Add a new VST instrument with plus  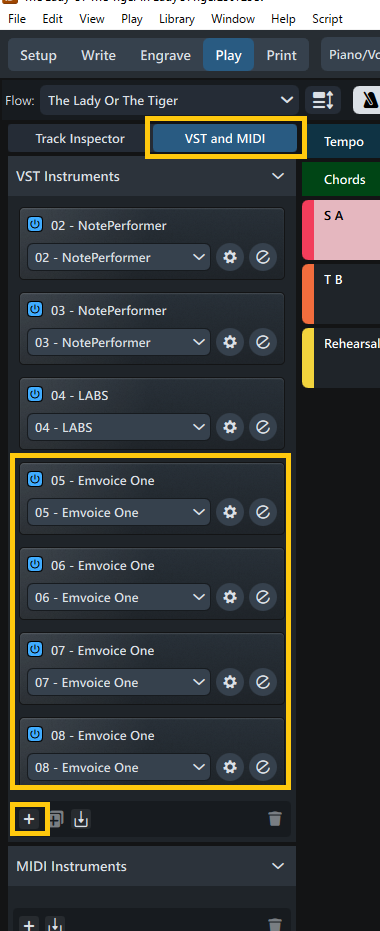click(29, 820)
